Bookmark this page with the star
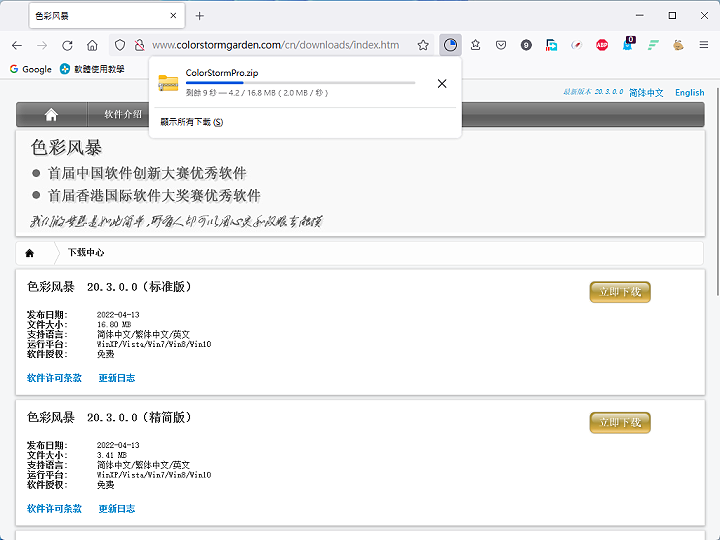720x540 pixels. pyautogui.click(x=423, y=45)
